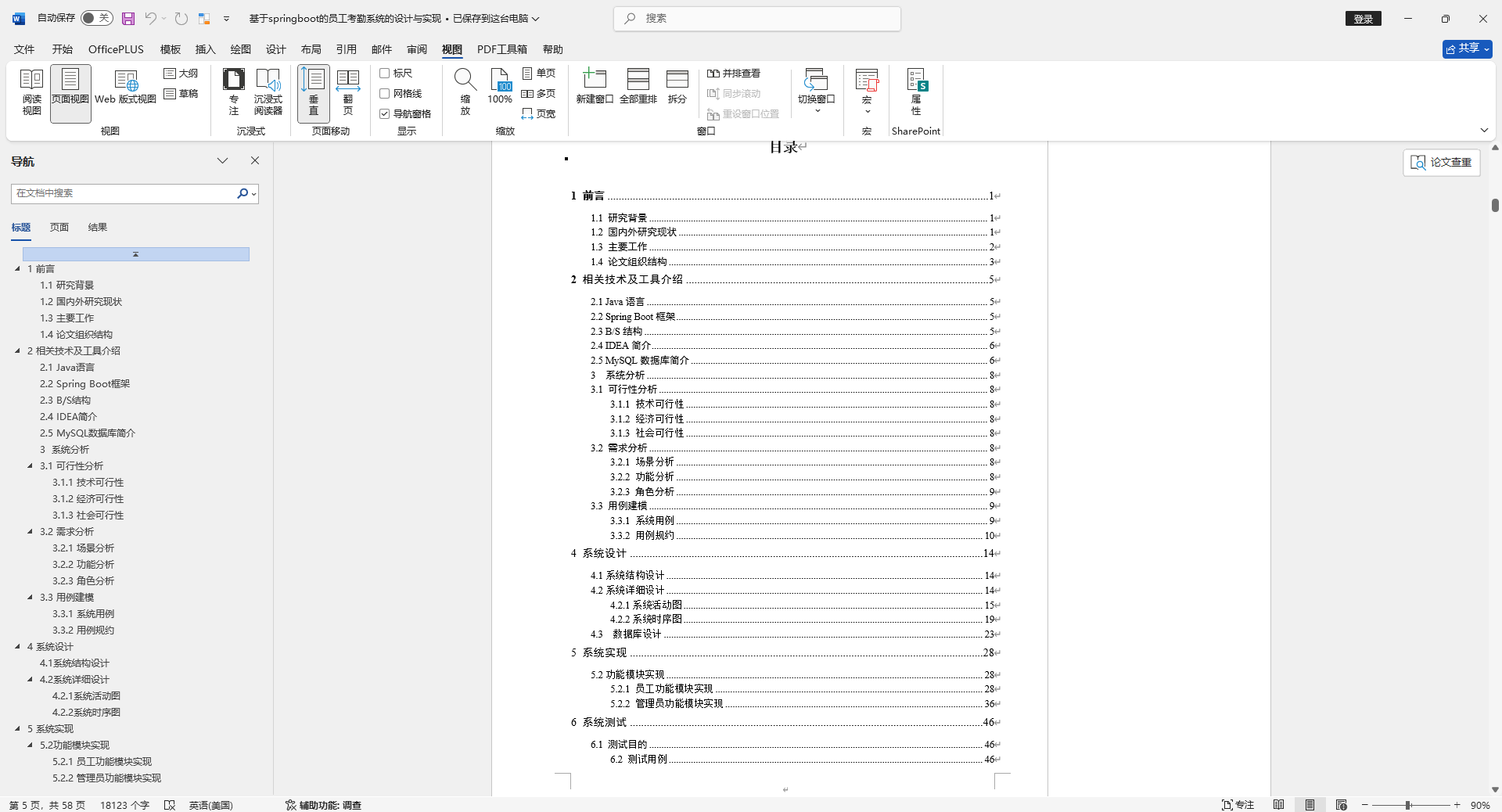The image size is (1502, 812).
Task: Click zoom in plus button
Action: (1457, 805)
